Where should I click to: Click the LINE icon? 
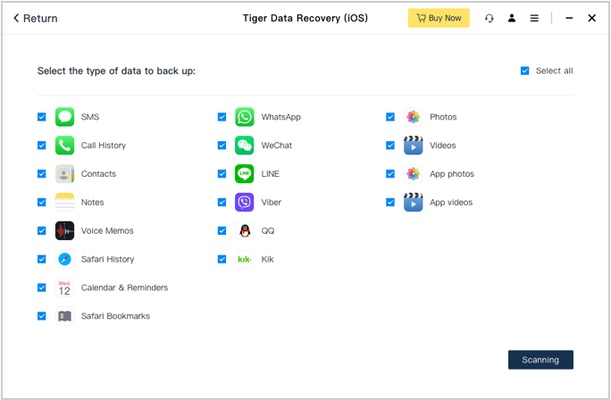[x=244, y=174]
